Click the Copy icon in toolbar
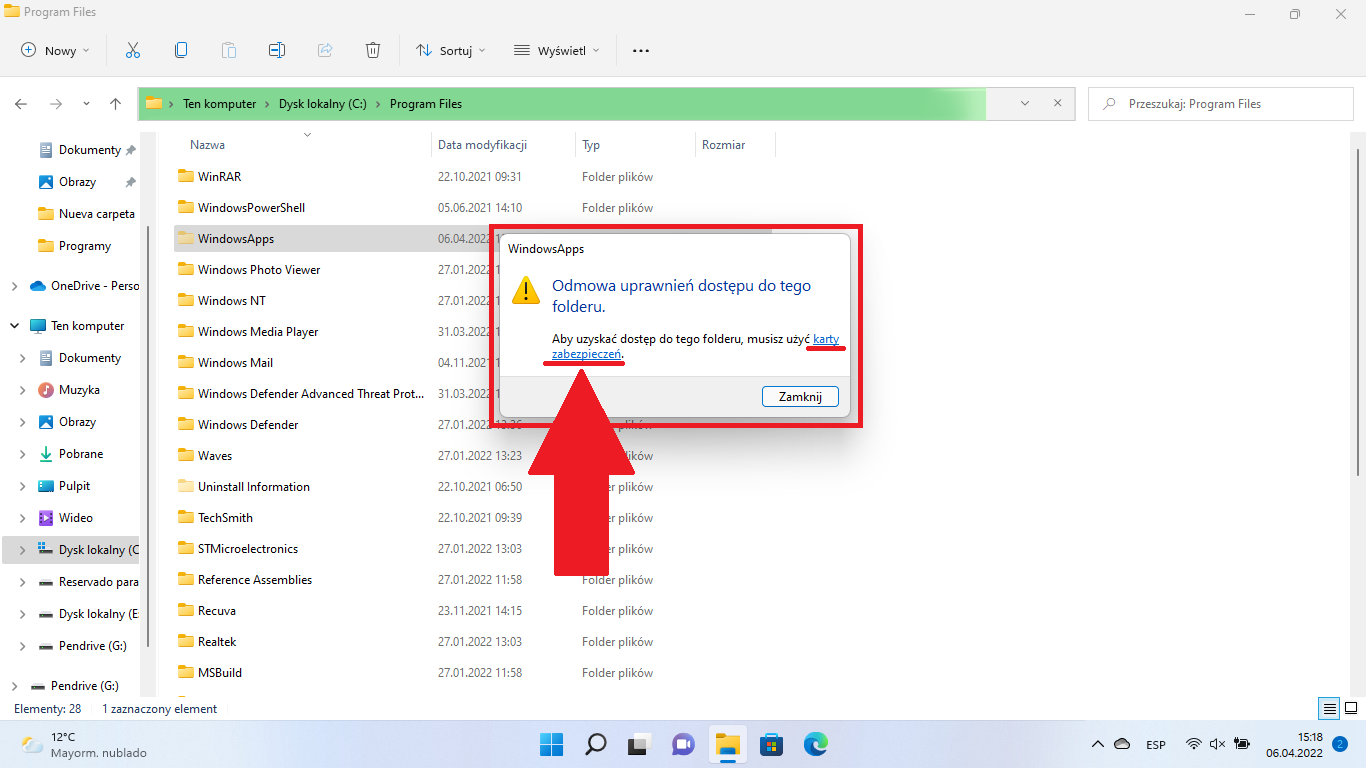 click(x=181, y=50)
